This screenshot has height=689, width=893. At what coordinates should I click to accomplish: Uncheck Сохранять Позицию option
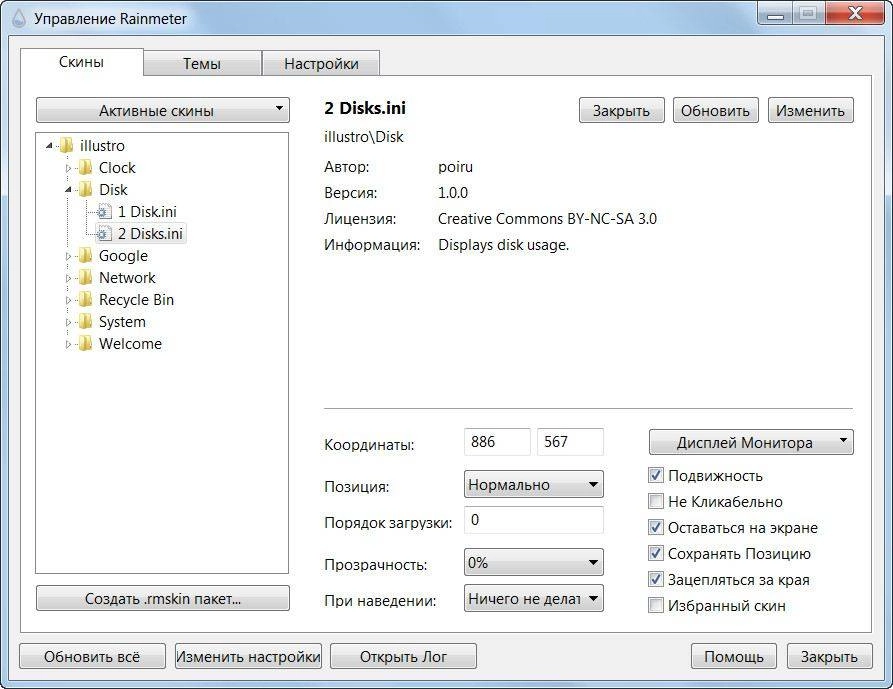point(656,553)
